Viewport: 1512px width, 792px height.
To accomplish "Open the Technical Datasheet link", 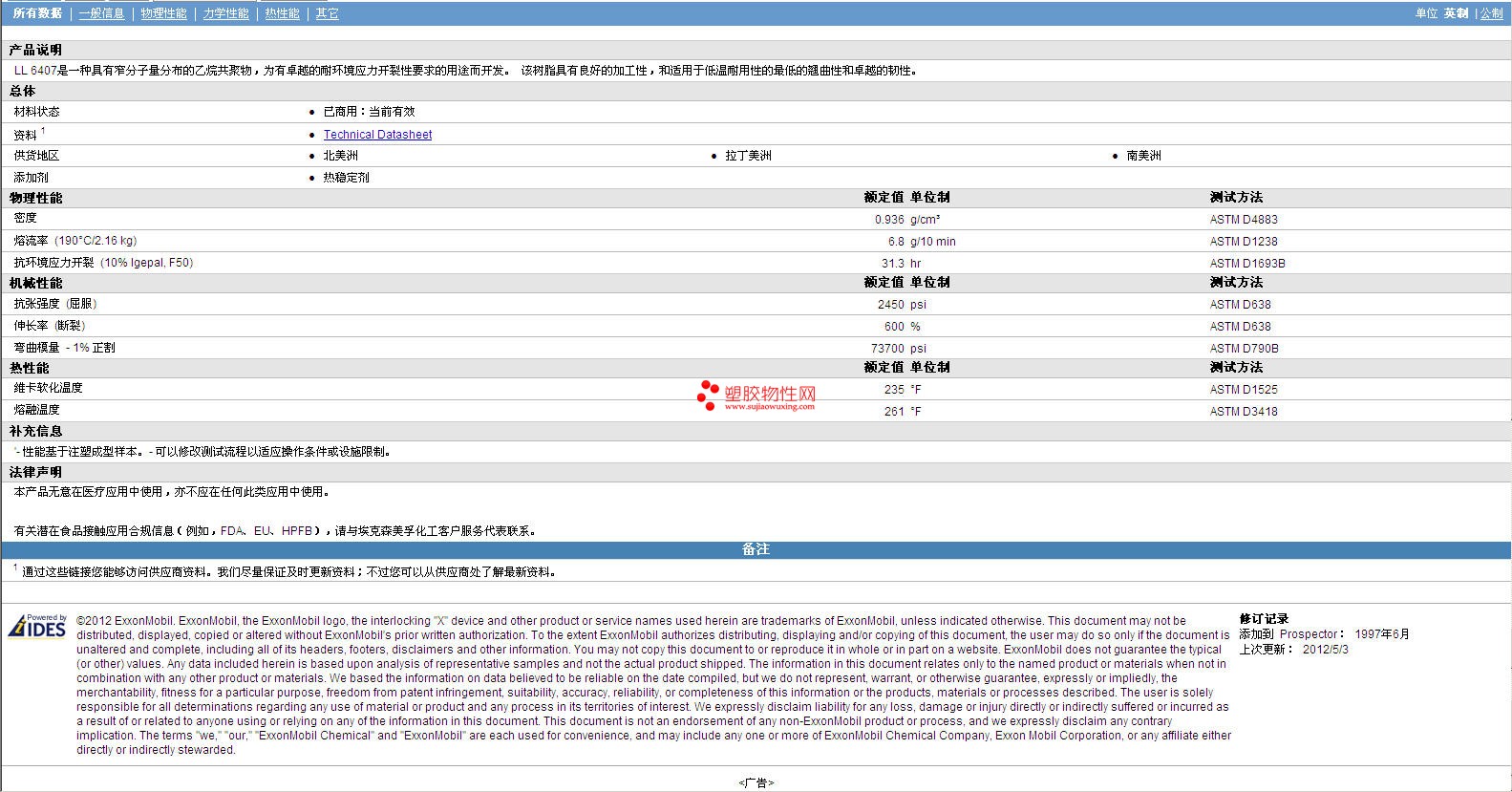I will click(377, 135).
